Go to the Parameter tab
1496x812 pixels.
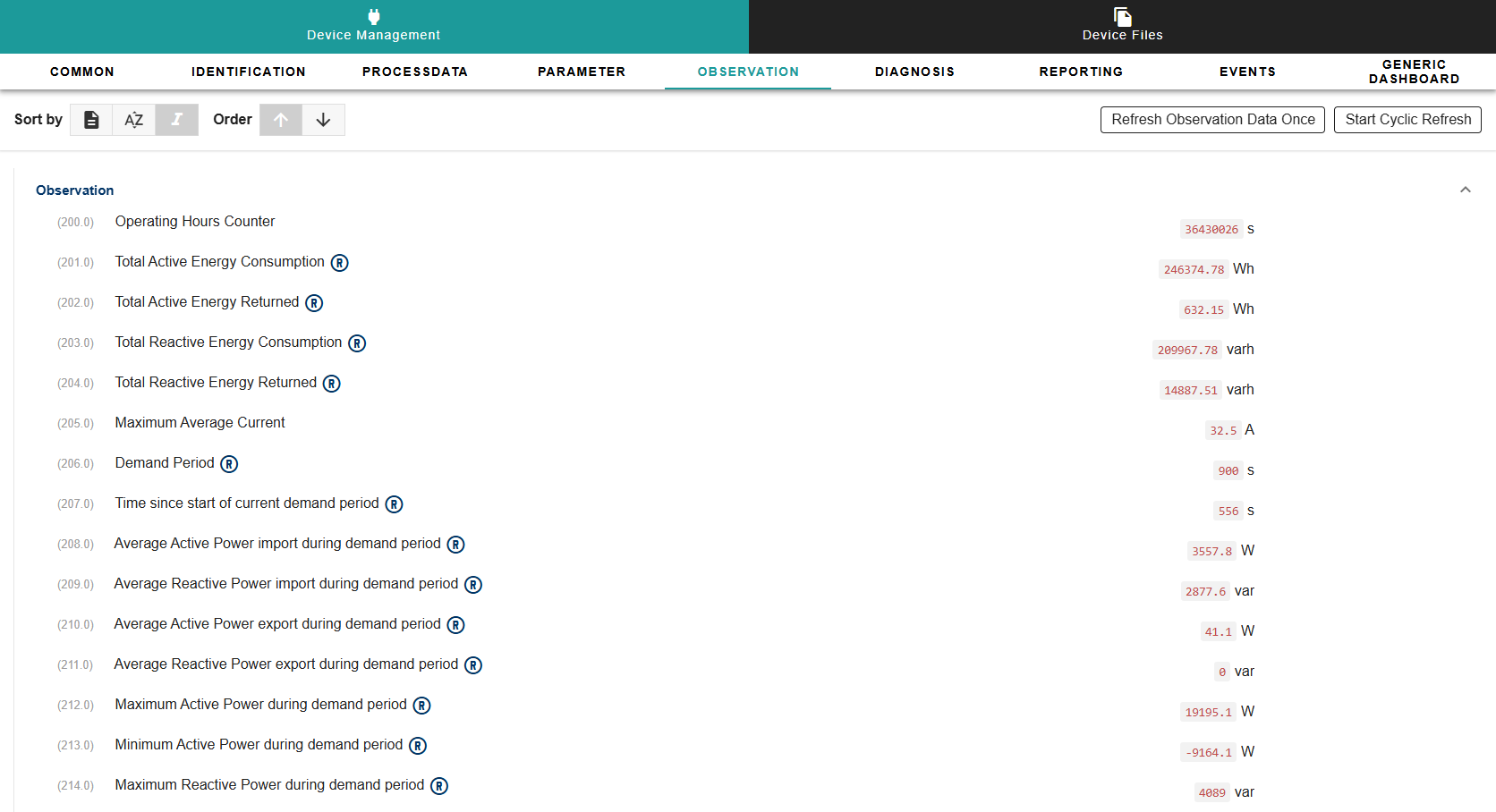582,72
